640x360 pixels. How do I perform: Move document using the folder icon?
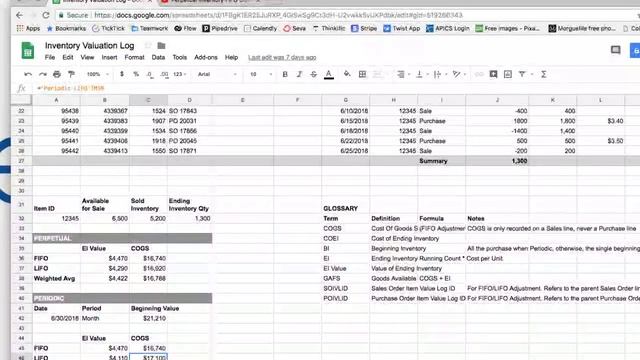(x=161, y=45)
